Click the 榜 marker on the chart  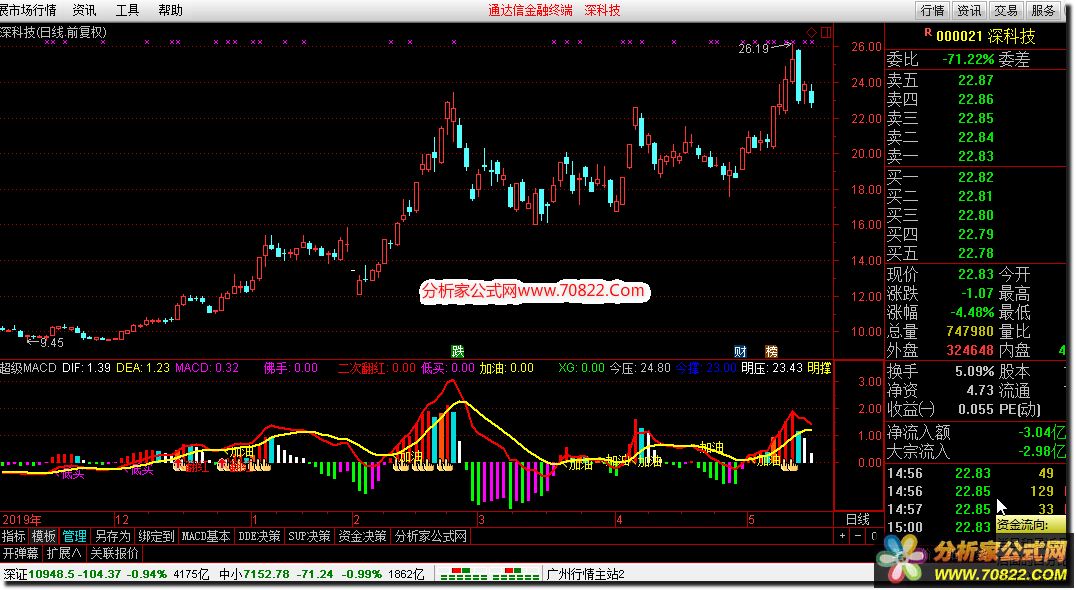[771, 351]
